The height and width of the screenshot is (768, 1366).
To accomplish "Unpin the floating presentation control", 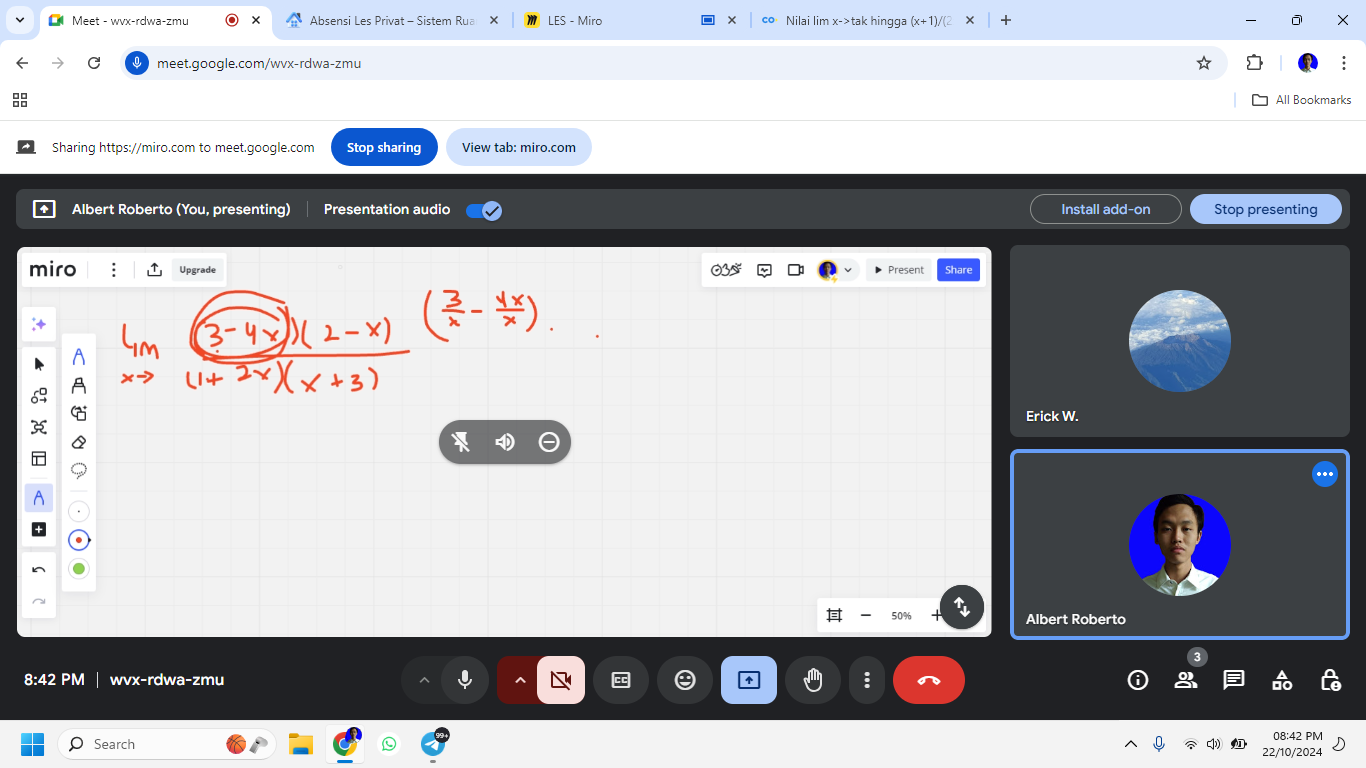I will pos(461,442).
